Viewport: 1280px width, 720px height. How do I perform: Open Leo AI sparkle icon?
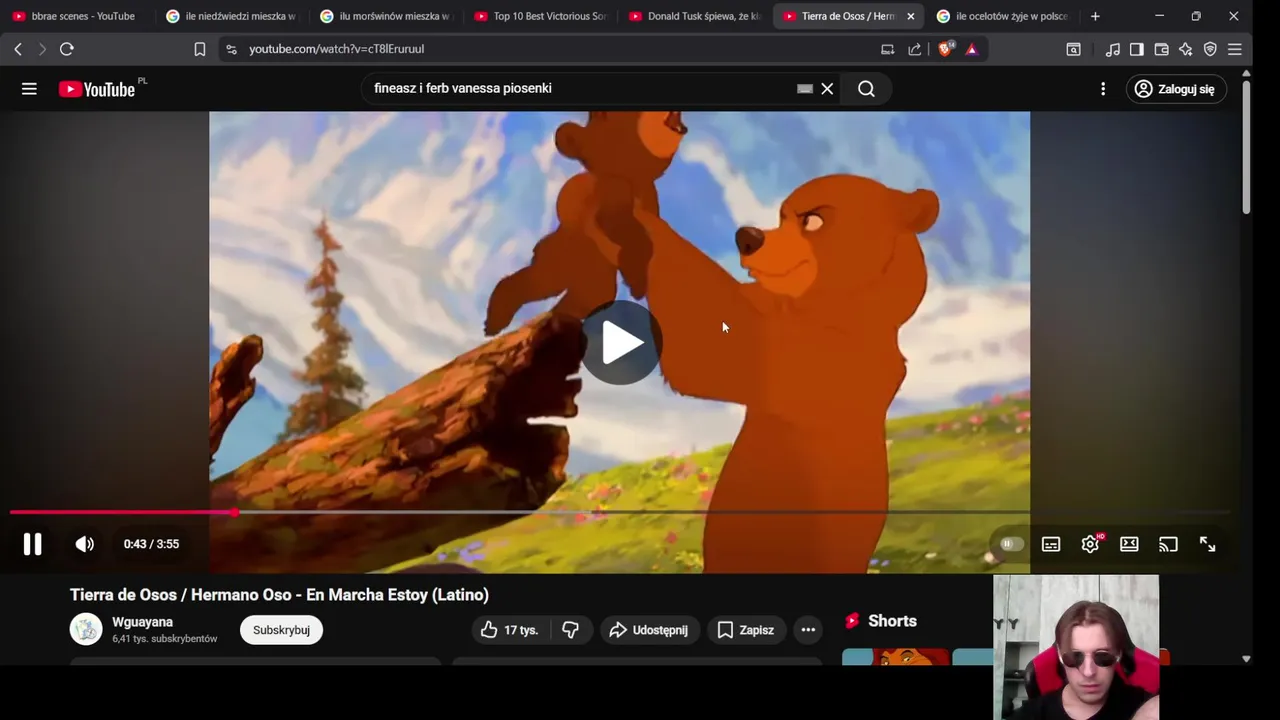[1186, 49]
